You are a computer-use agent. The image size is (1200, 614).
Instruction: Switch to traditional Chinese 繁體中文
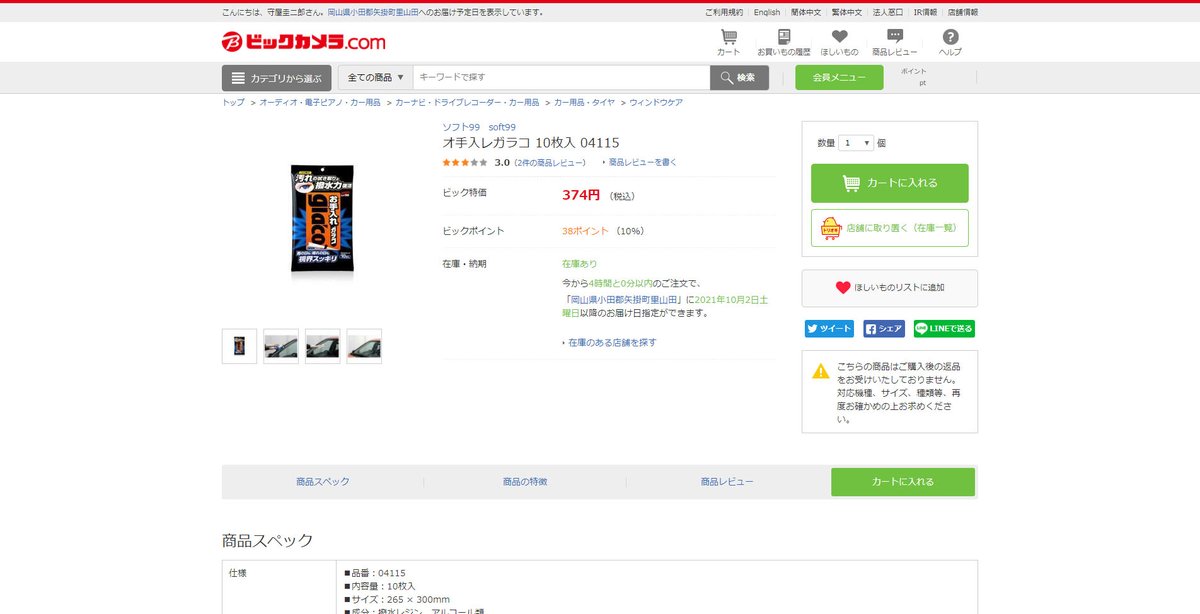click(847, 13)
